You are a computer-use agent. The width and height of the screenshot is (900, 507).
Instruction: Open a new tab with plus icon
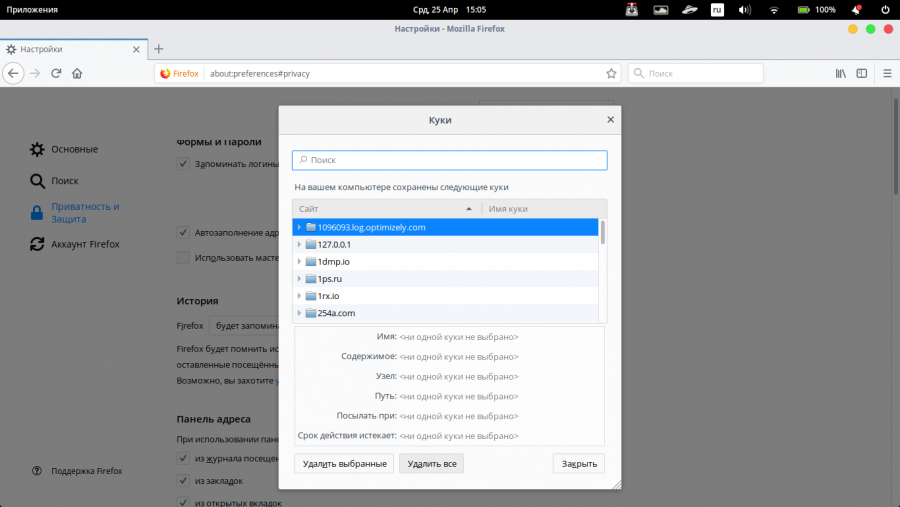[x=158, y=49]
